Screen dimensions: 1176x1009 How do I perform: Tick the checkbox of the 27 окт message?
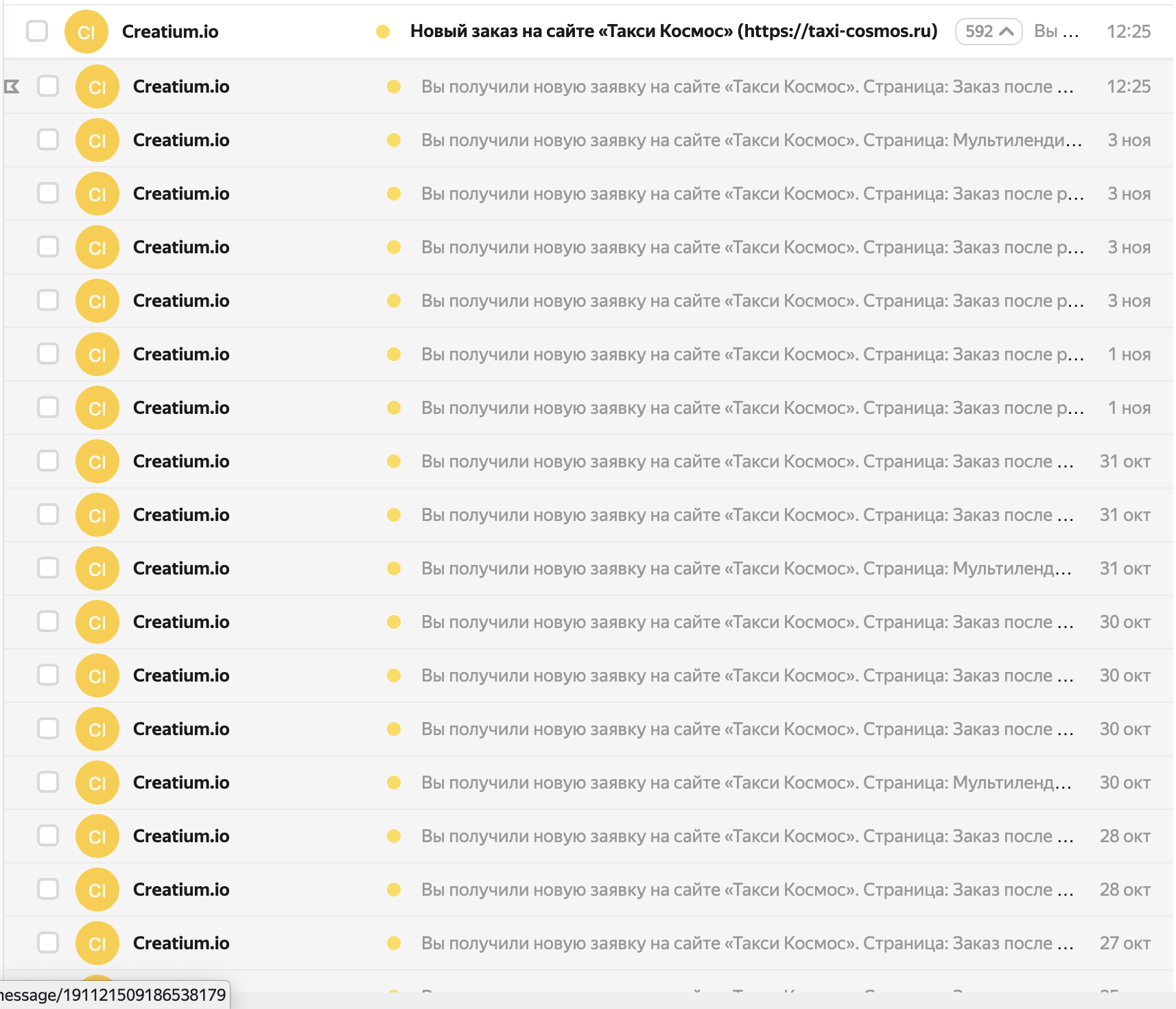(48, 942)
